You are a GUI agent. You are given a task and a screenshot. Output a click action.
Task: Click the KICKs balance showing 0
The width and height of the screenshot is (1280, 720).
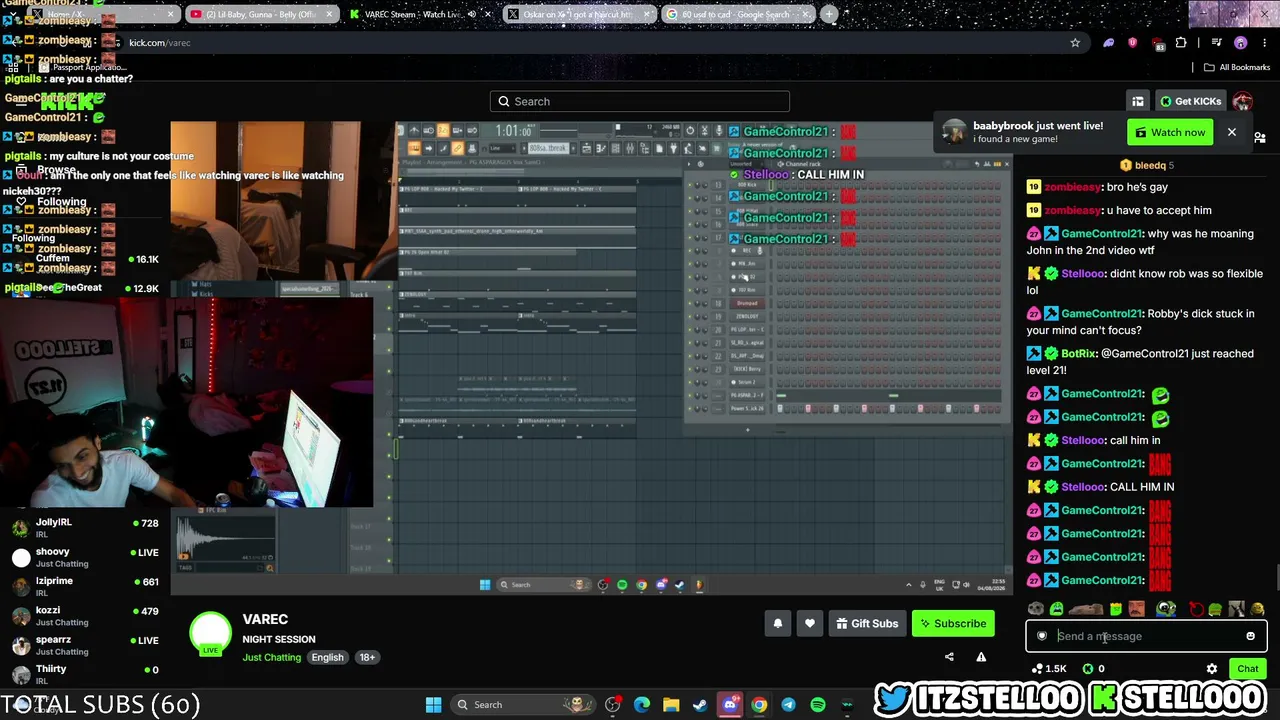pos(1093,669)
